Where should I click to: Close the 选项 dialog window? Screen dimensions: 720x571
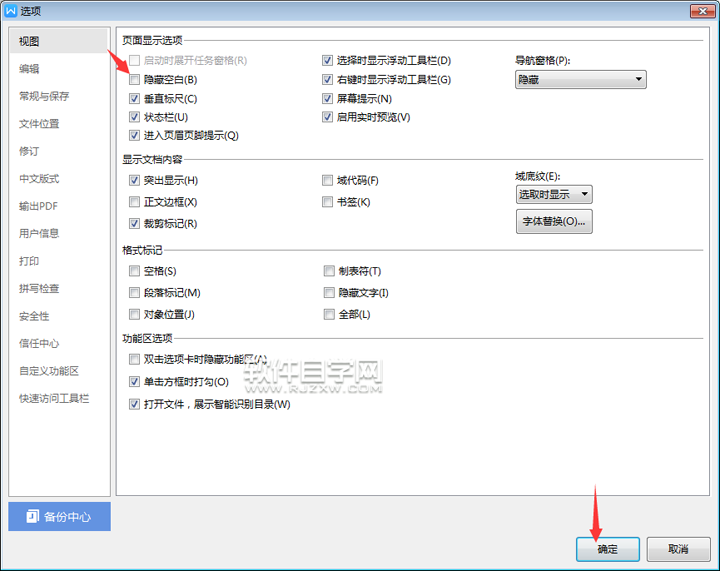702,11
